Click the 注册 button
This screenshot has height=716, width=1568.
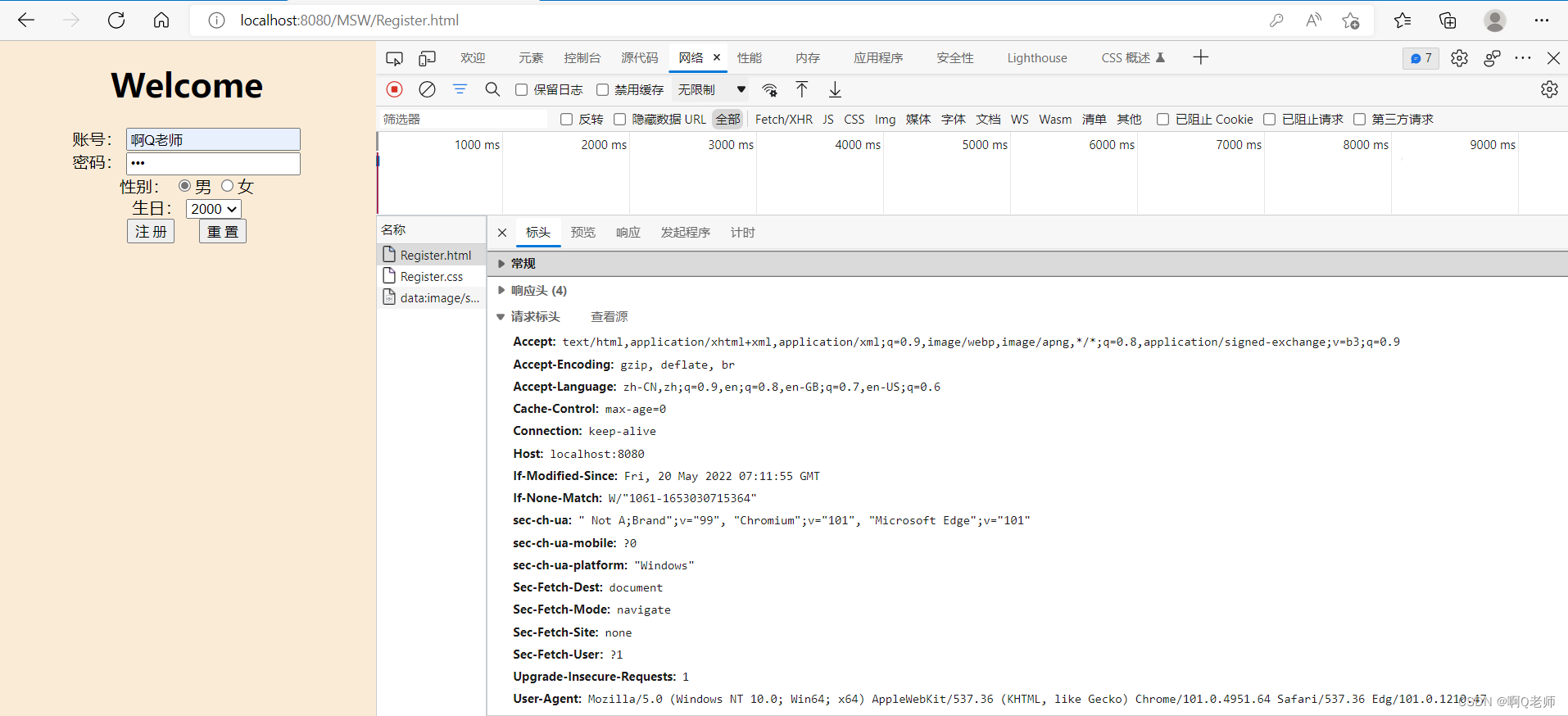coord(151,232)
